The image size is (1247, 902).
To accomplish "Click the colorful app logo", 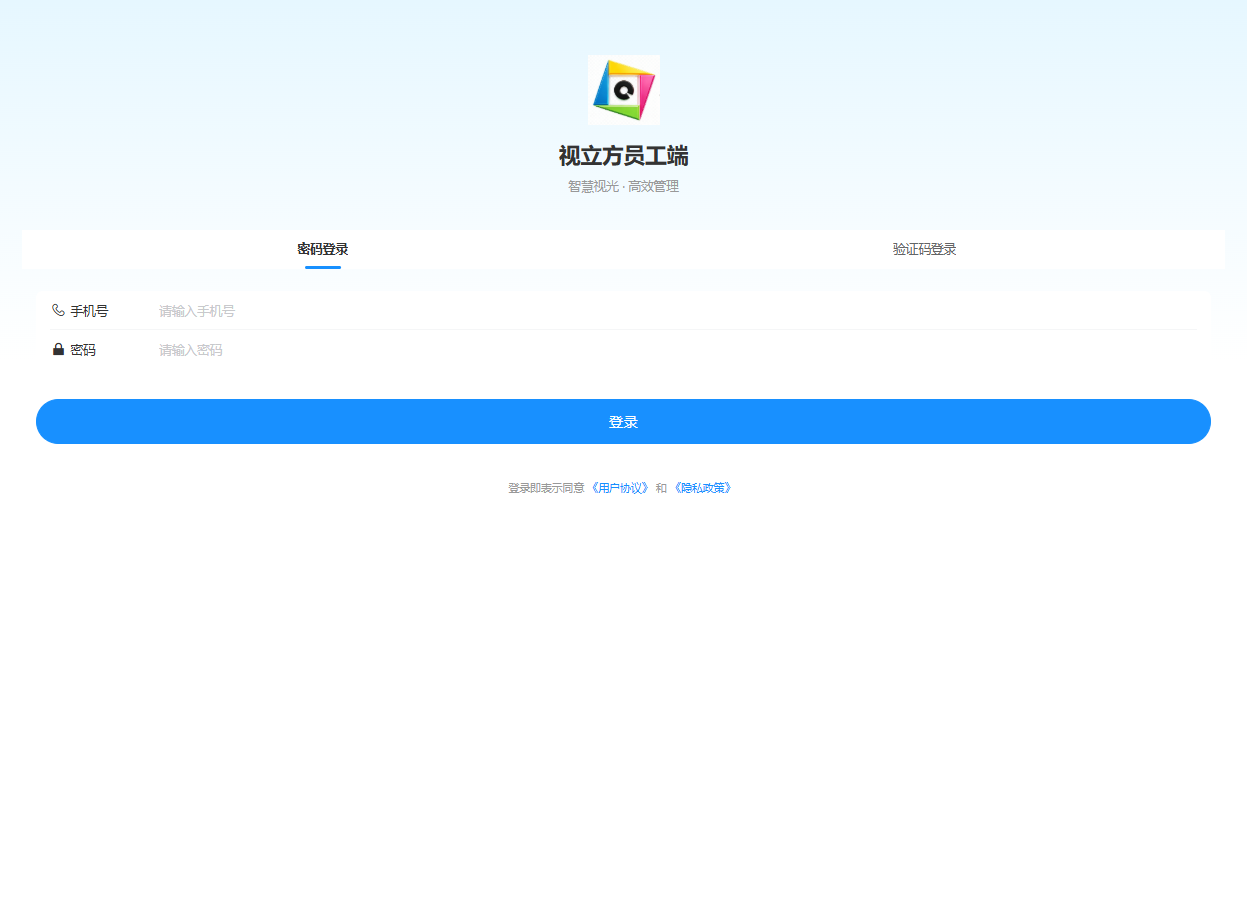I will click(x=623, y=90).
